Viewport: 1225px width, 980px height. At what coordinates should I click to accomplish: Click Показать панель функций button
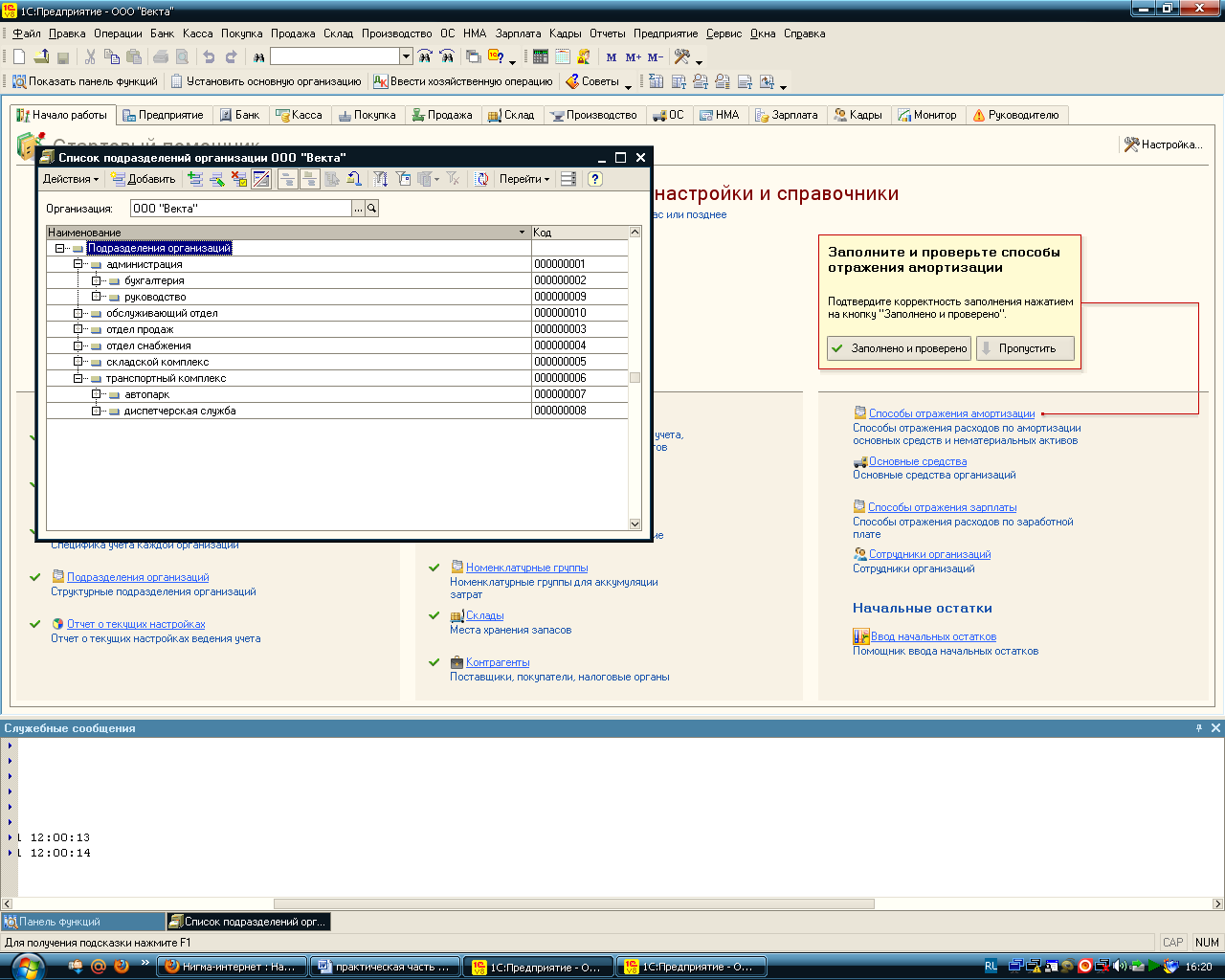[x=85, y=81]
